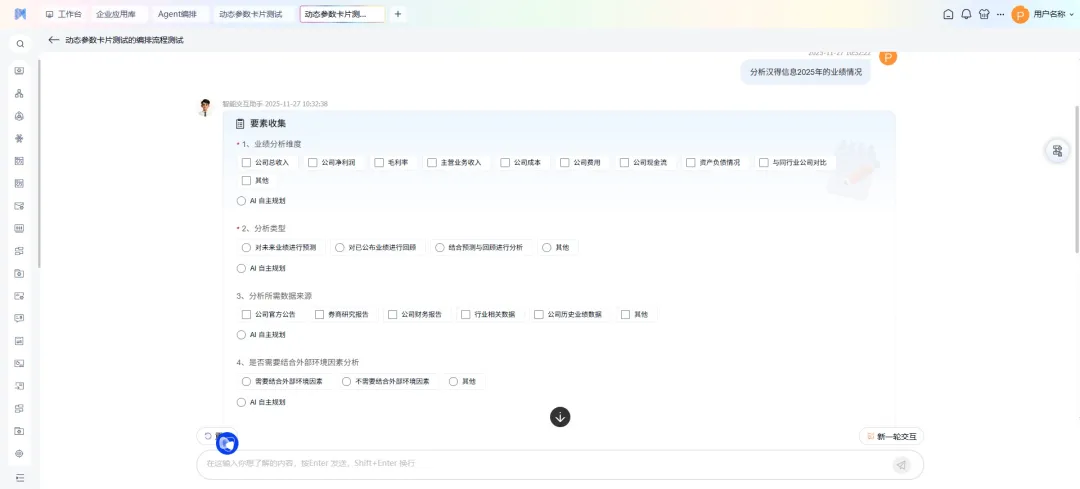The height and width of the screenshot is (489, 1080).
Task: Click the page title 动态参数卡片测试的编排流程测试
Action: click(125, 40)
